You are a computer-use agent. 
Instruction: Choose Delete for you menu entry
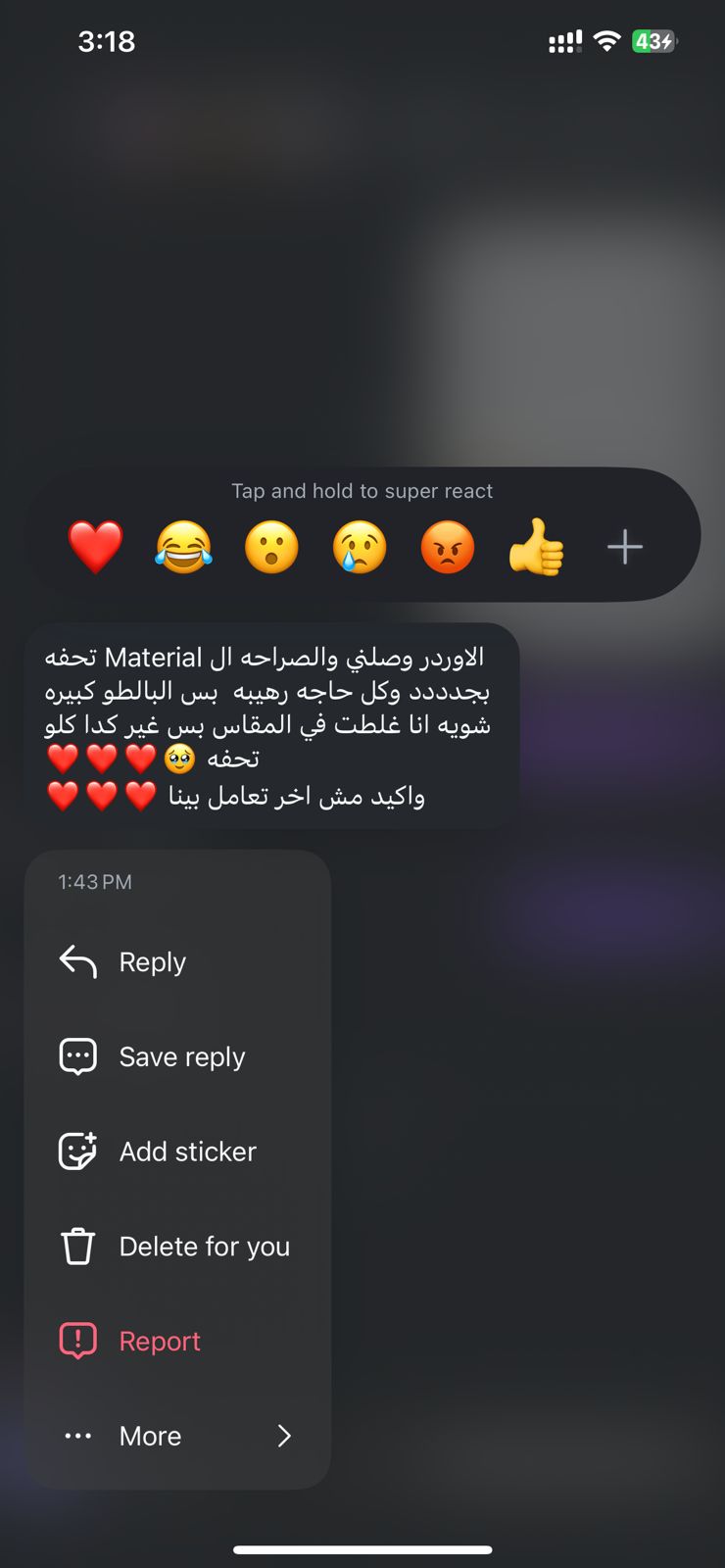205,1246
